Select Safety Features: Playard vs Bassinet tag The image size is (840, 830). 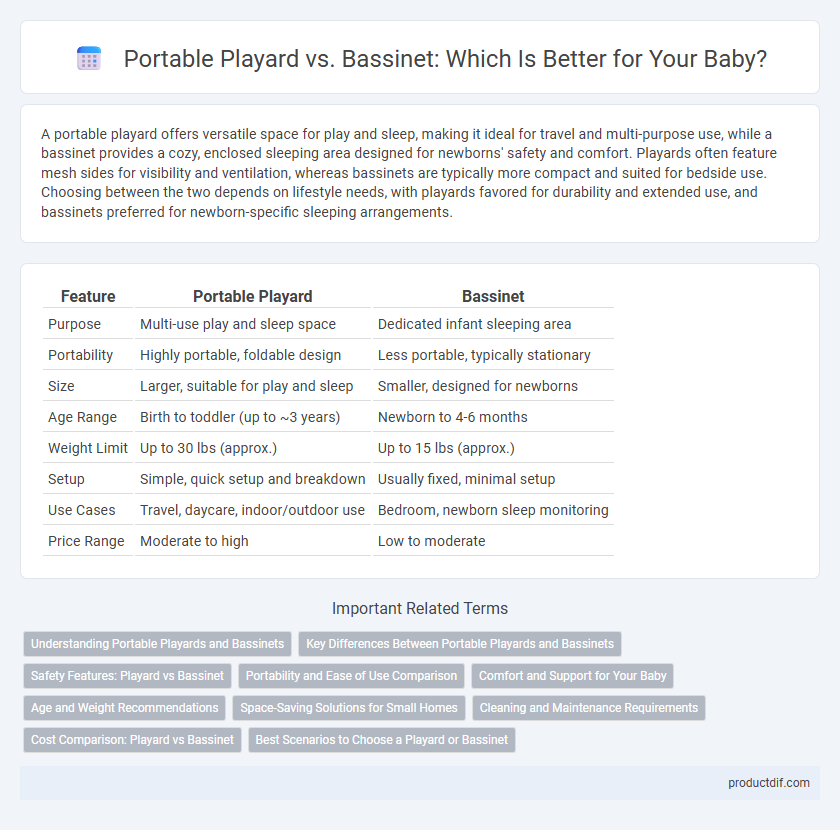(x=128, y=676)
